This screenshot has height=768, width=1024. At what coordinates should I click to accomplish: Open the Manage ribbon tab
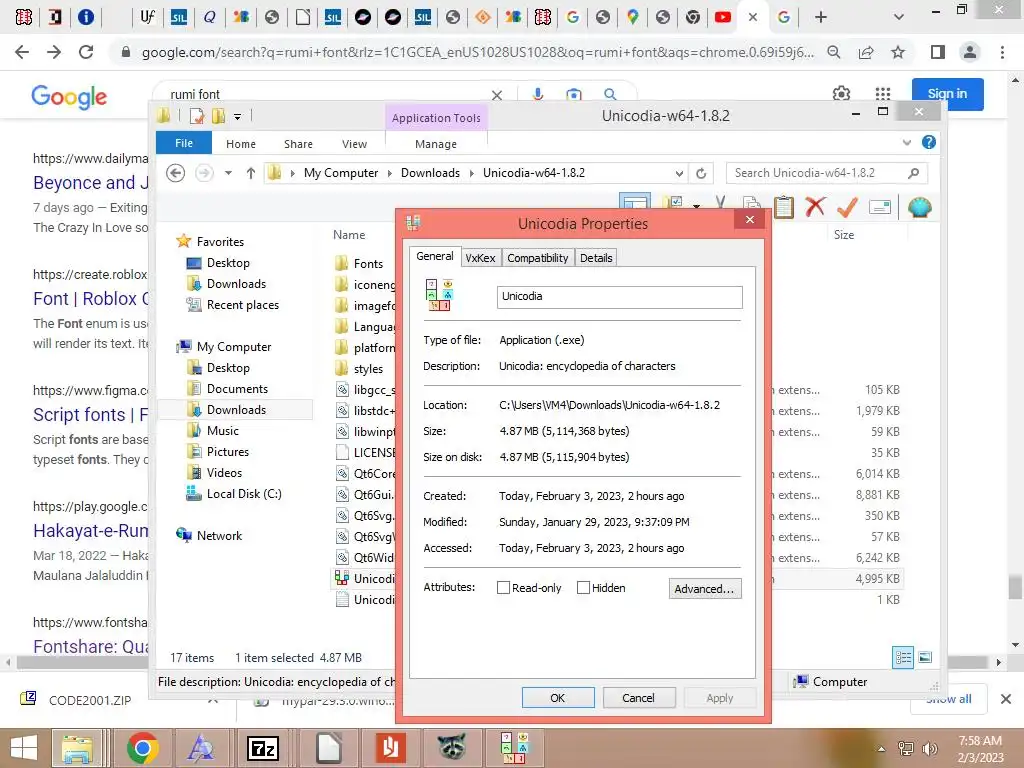[436, 144]
